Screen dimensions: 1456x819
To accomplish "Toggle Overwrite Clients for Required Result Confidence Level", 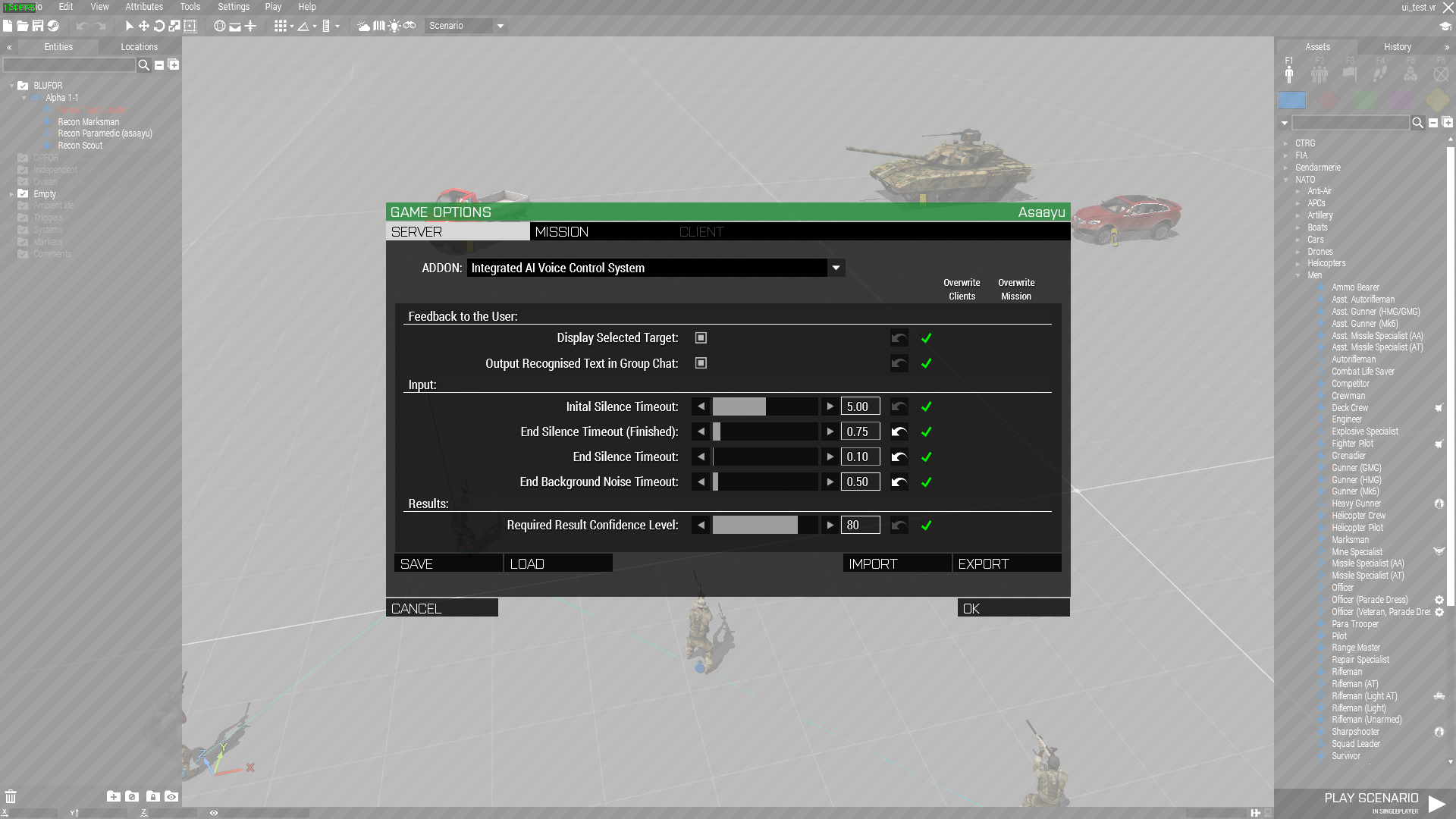I will point(926,525).
